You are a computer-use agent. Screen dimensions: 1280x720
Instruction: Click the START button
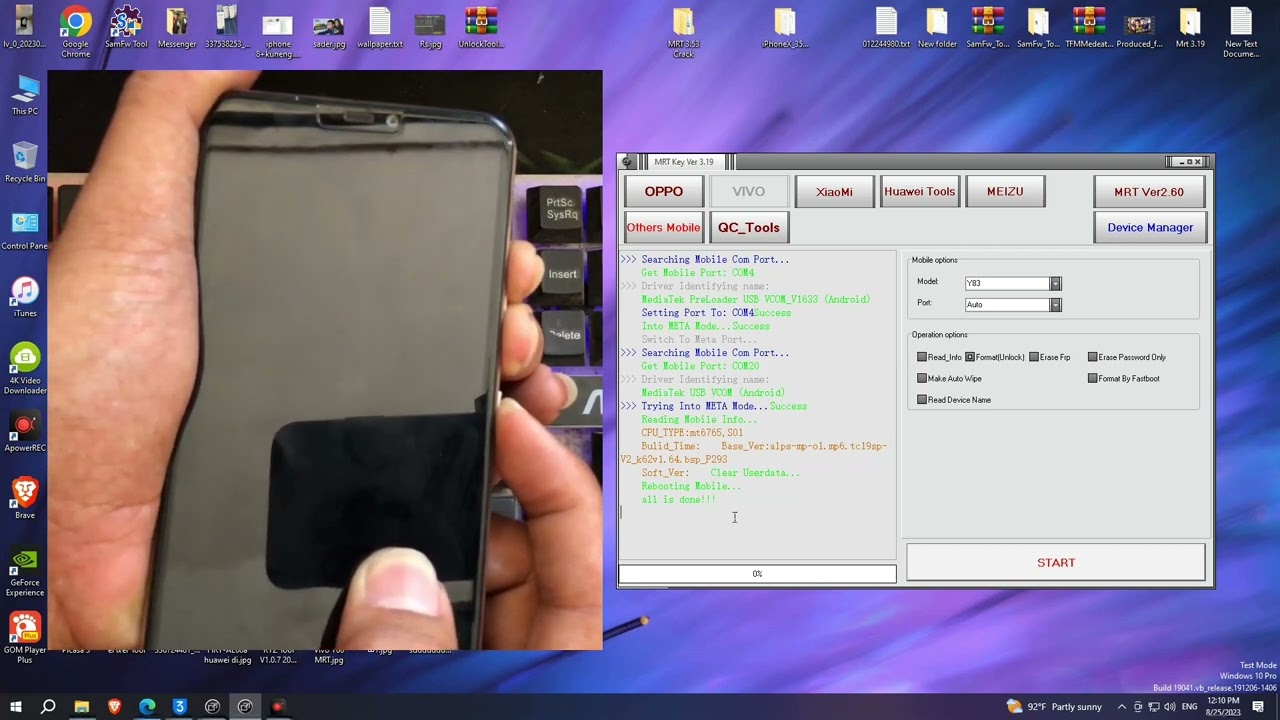click(1056, 562)
